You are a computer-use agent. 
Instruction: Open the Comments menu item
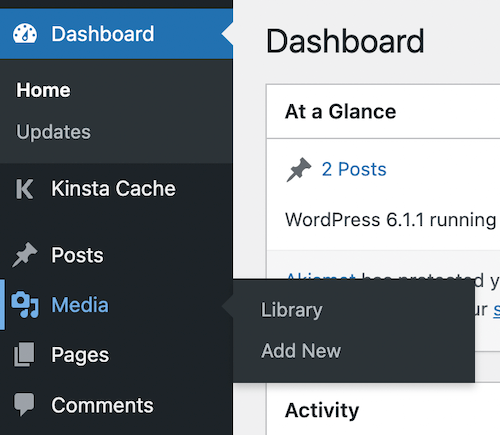[116, 405]
